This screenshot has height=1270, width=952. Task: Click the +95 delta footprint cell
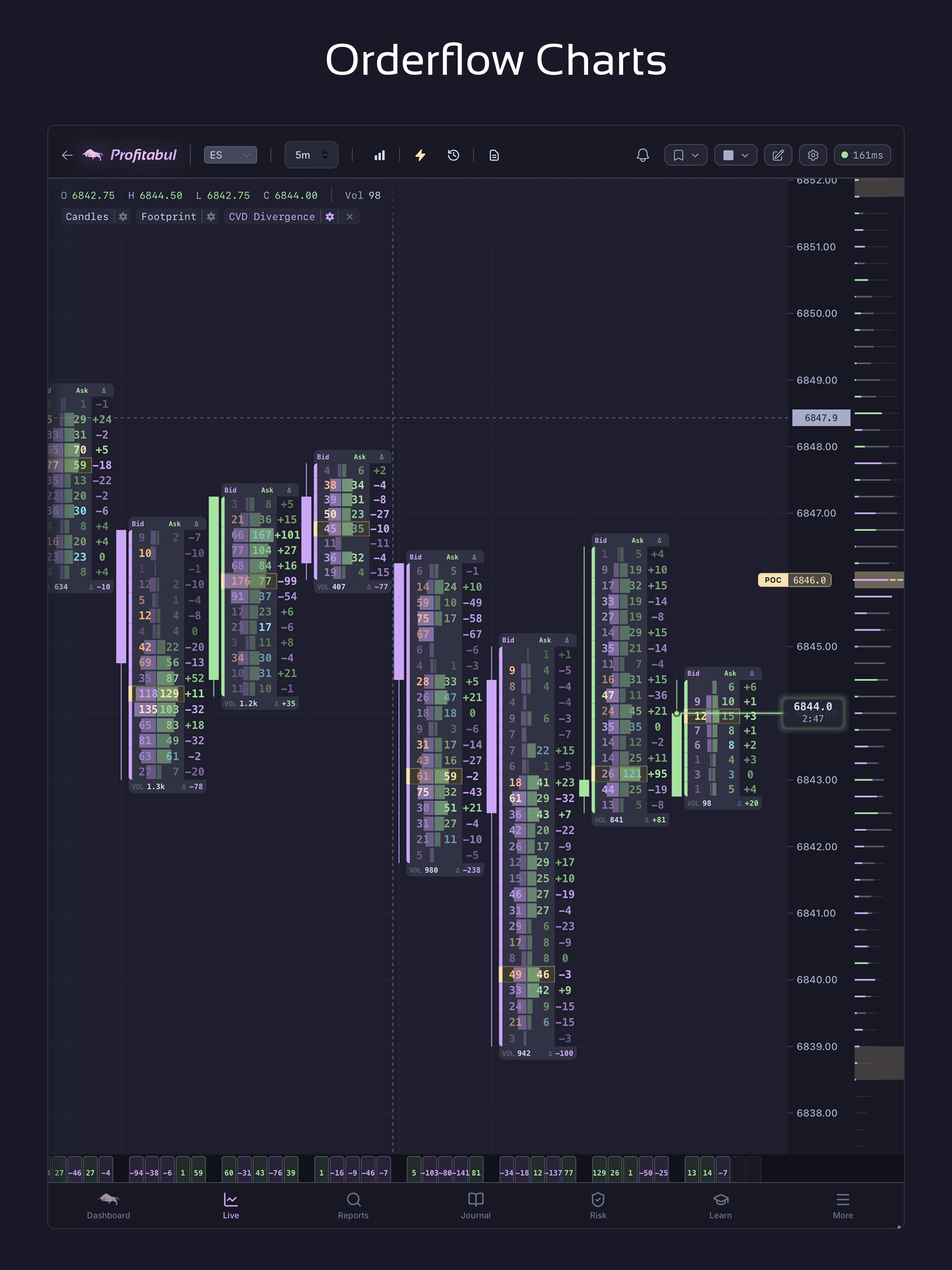point(658,774)
